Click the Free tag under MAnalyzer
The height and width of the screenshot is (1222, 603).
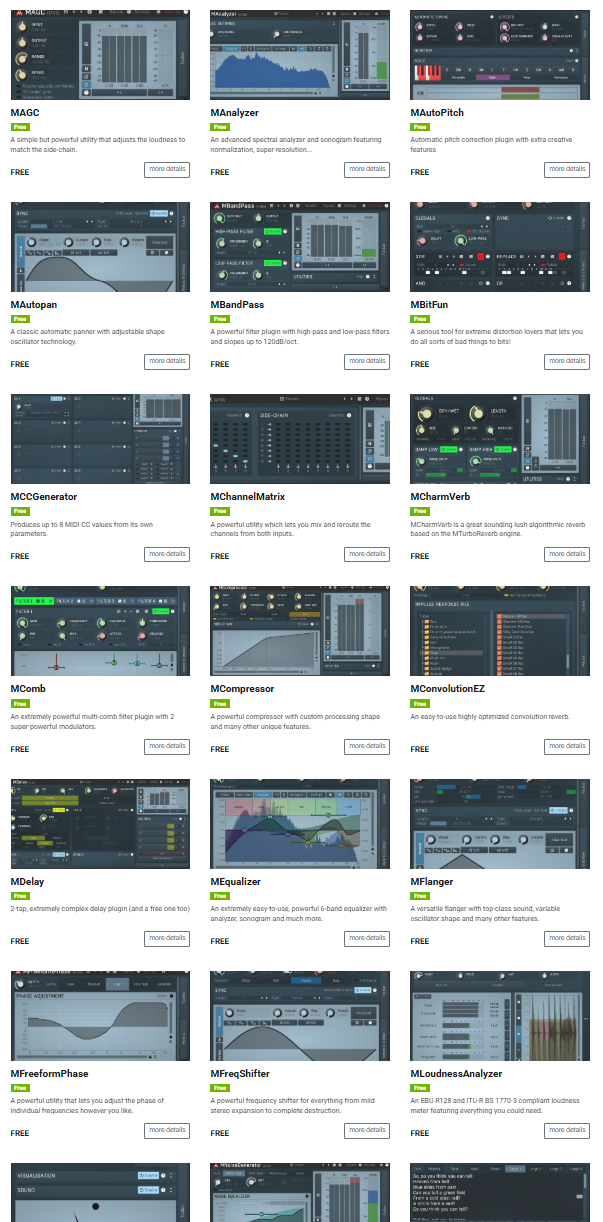[x=220, y=128]
